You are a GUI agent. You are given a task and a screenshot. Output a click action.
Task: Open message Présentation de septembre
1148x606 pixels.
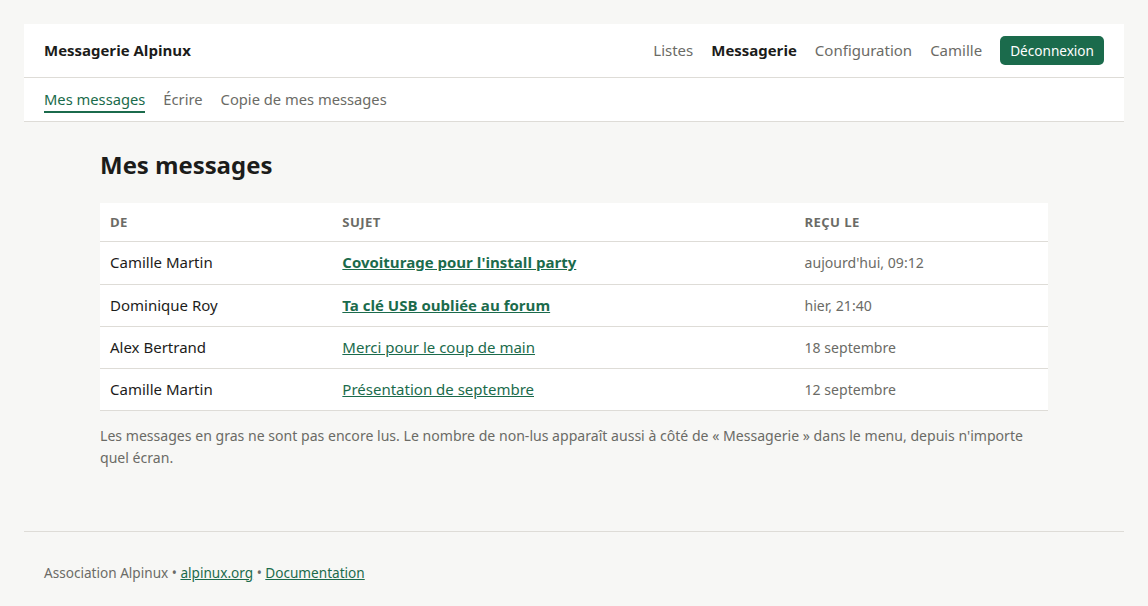(x=438, y=389)
